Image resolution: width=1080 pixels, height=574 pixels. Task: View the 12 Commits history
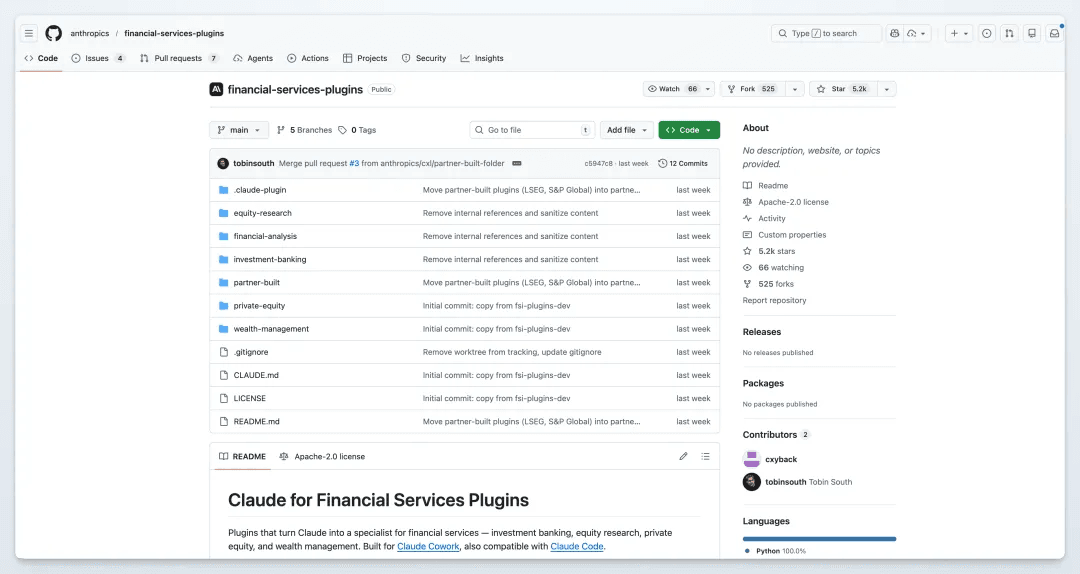(683, 163)
